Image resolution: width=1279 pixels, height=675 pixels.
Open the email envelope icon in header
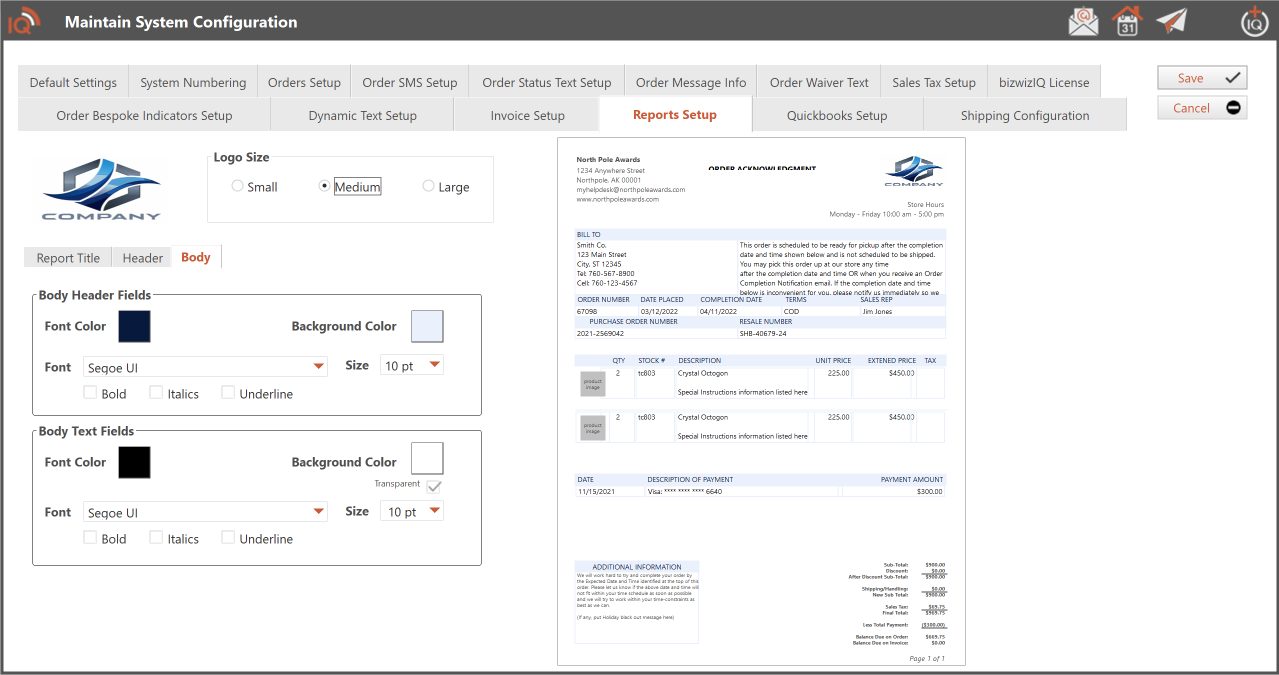(x=1083, y=21)
